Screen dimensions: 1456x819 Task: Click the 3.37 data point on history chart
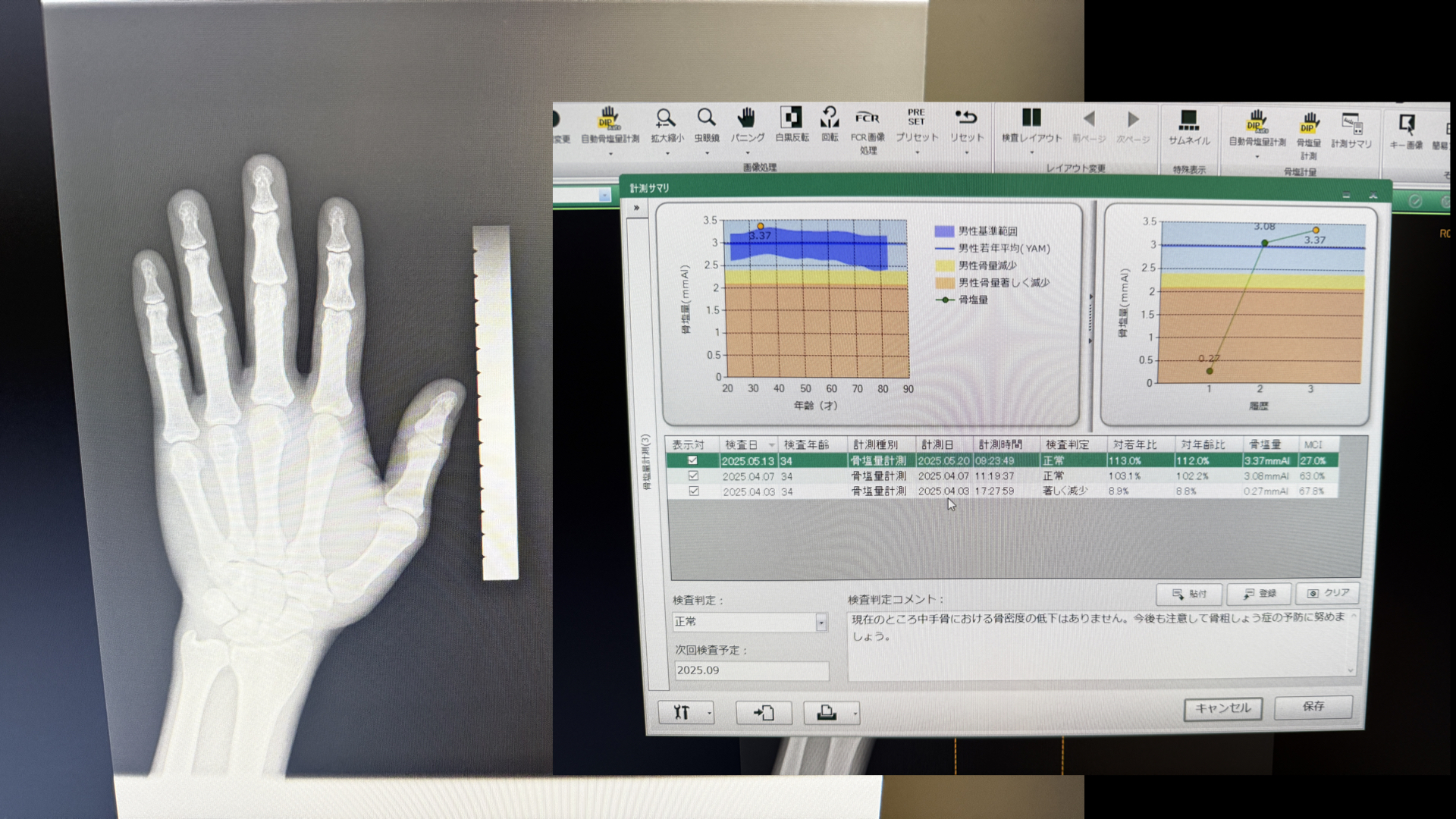point(1316,230)
